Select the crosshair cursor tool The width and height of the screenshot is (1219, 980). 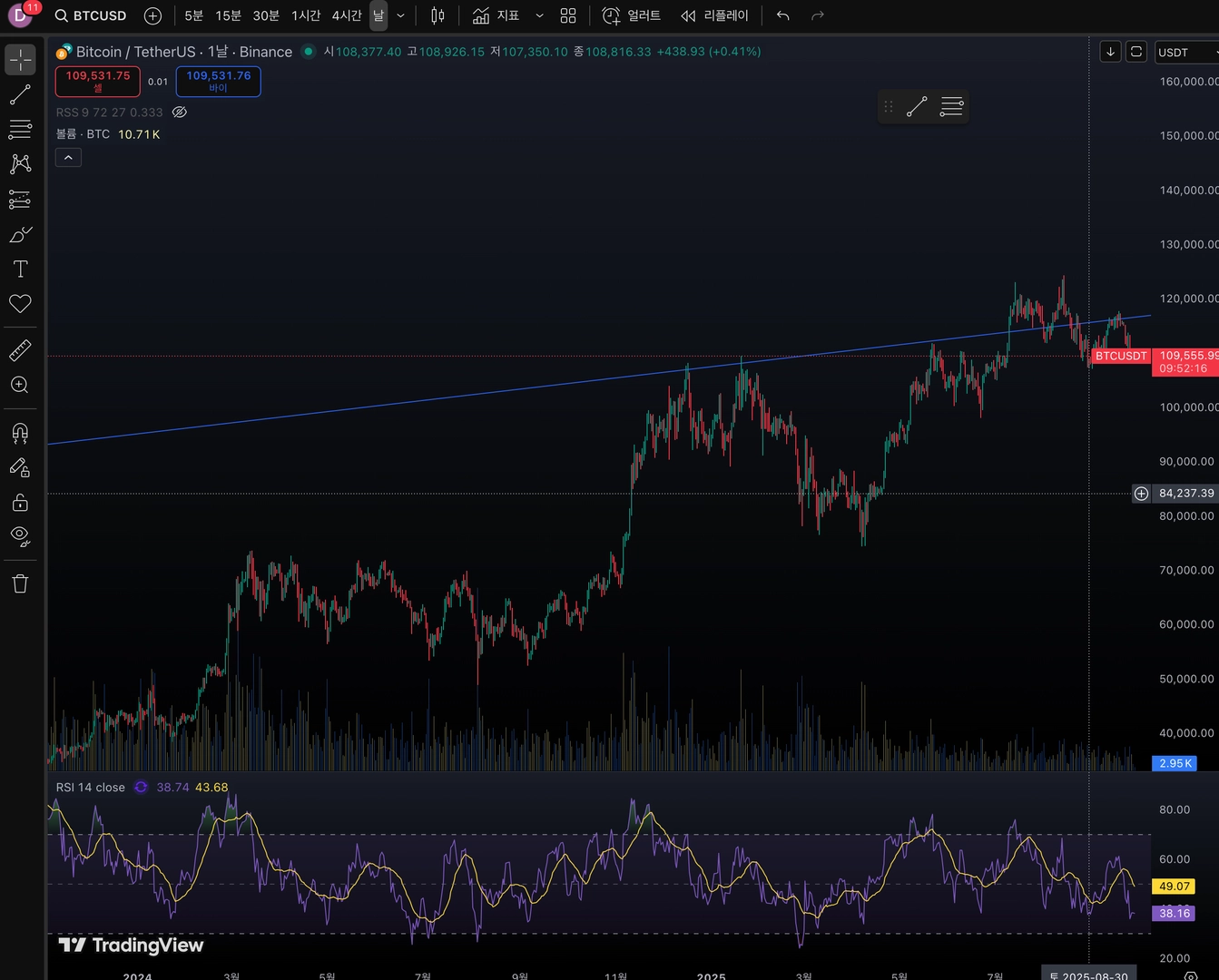20,60
